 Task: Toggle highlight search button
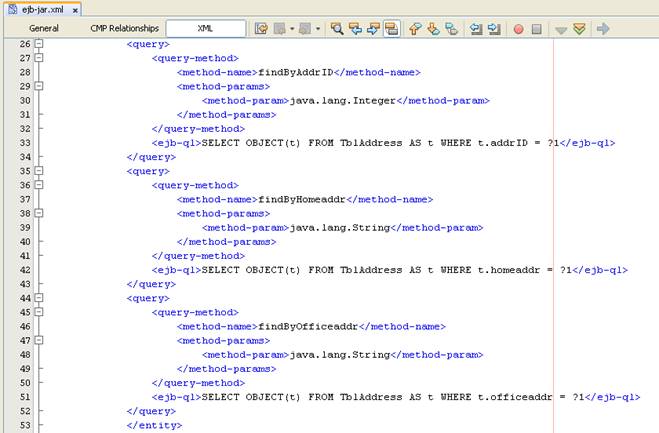[391, 29]
